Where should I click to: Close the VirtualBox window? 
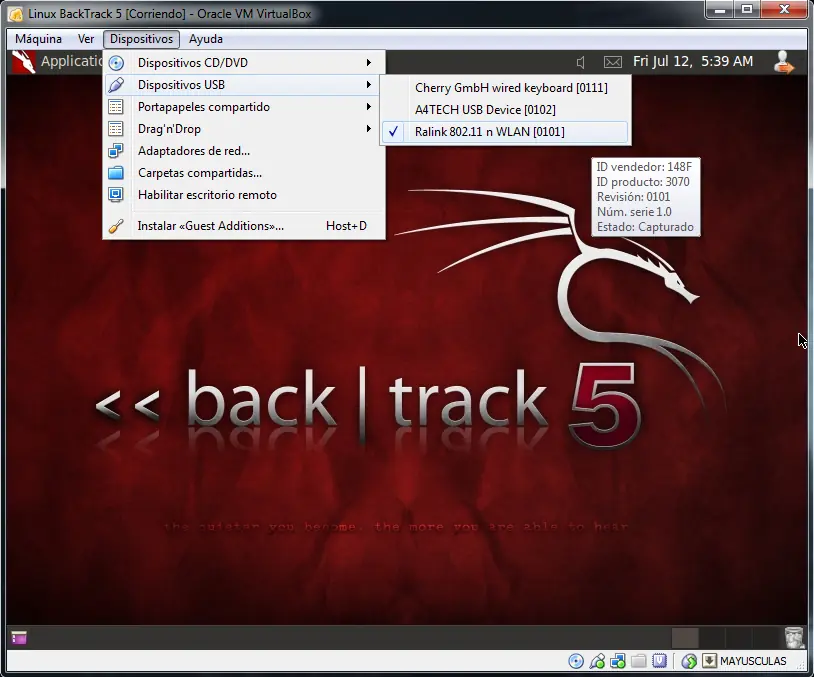pyautogui.click(x=784, y=9)
